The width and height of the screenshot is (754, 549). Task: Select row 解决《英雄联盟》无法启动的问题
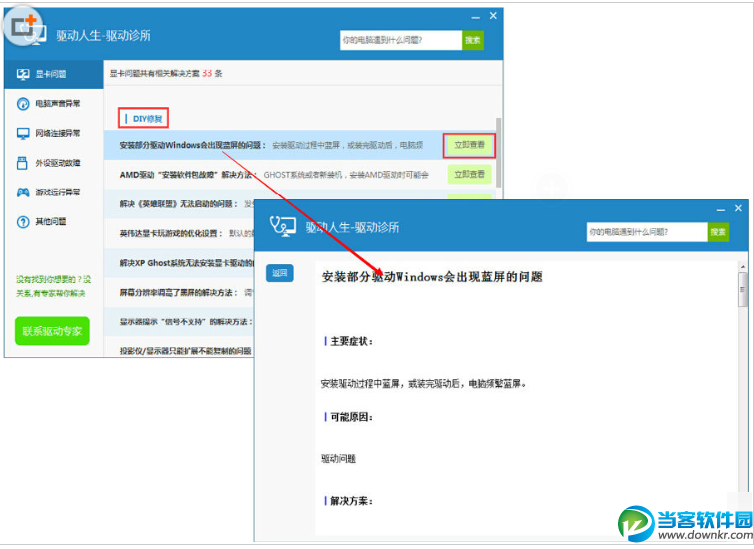(179, 204)
